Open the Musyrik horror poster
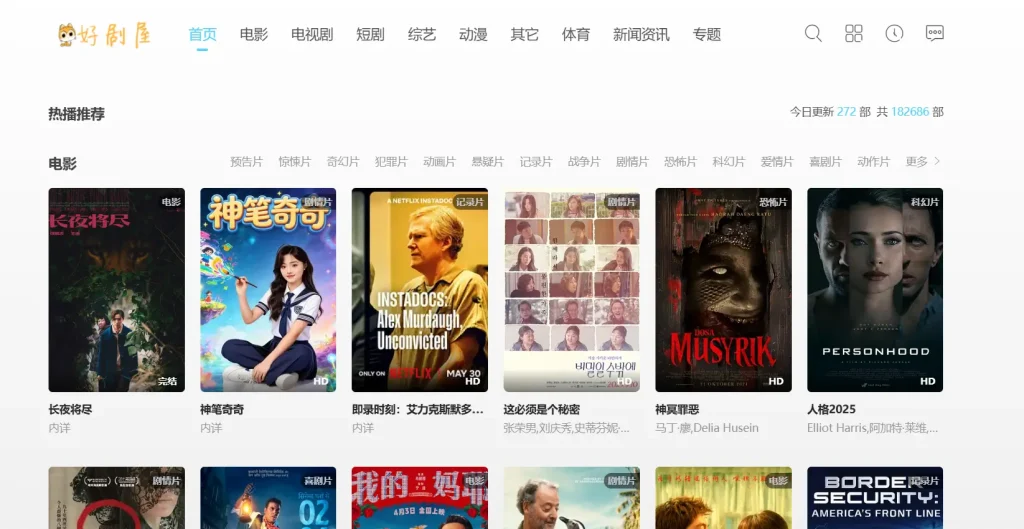This screenshot has width=1024, height=529. pyautogui.click(x=724, y=290)
